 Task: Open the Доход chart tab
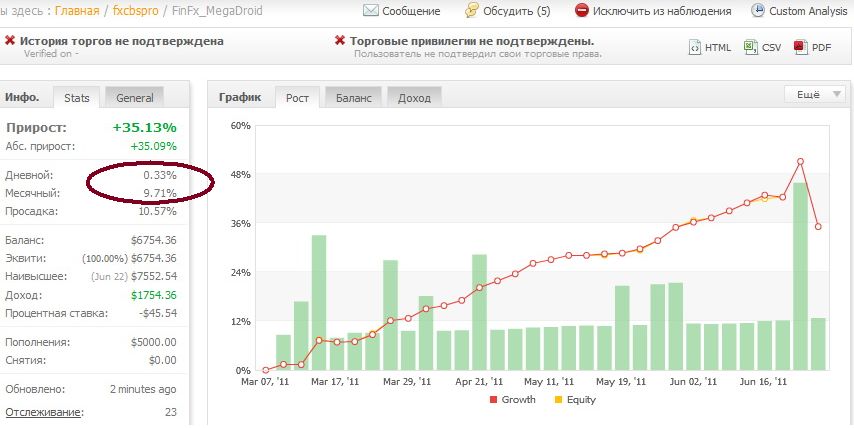[414, 98]
